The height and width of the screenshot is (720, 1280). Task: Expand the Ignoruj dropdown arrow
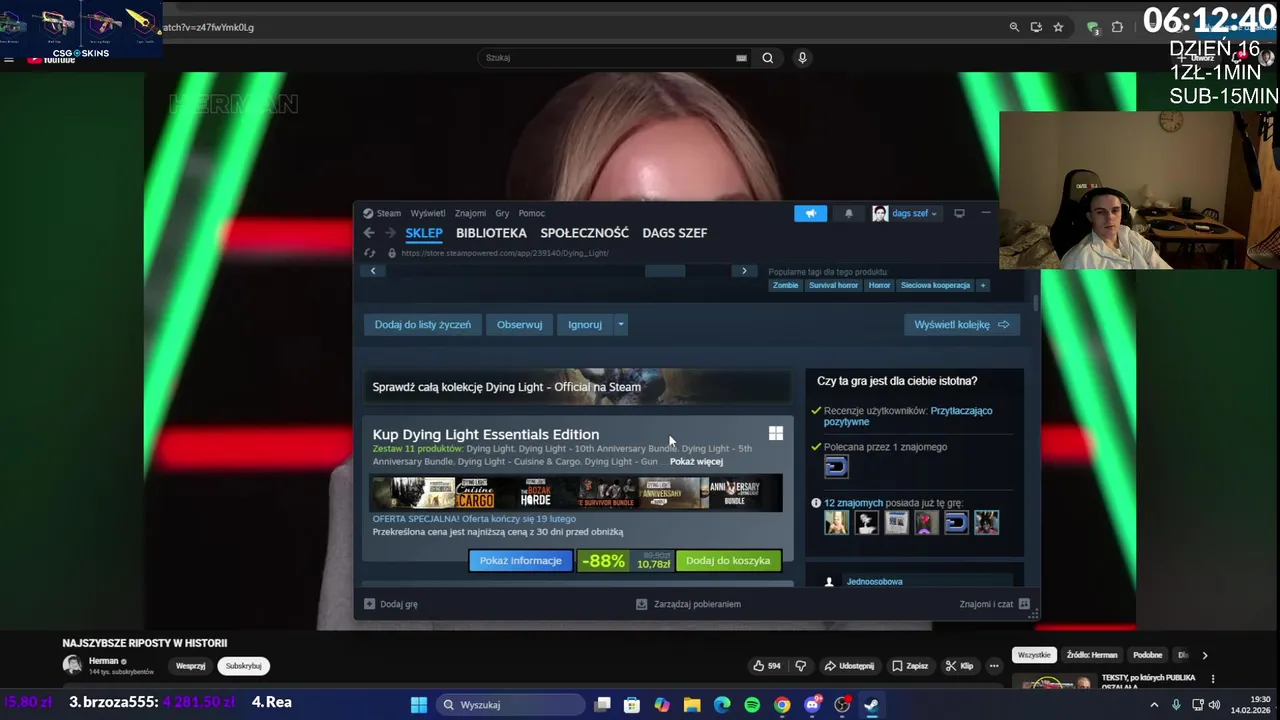coord(620,324)
